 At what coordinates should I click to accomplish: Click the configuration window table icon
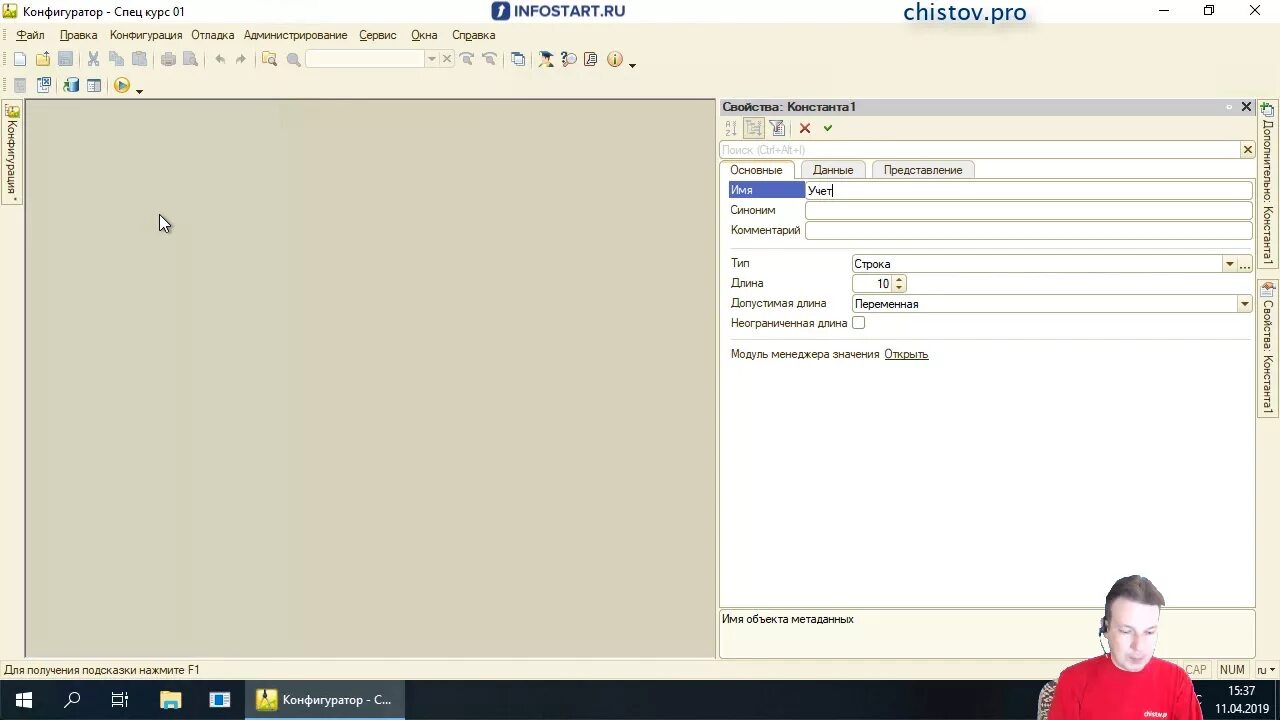pyautogui.click(x=94, y=86)
